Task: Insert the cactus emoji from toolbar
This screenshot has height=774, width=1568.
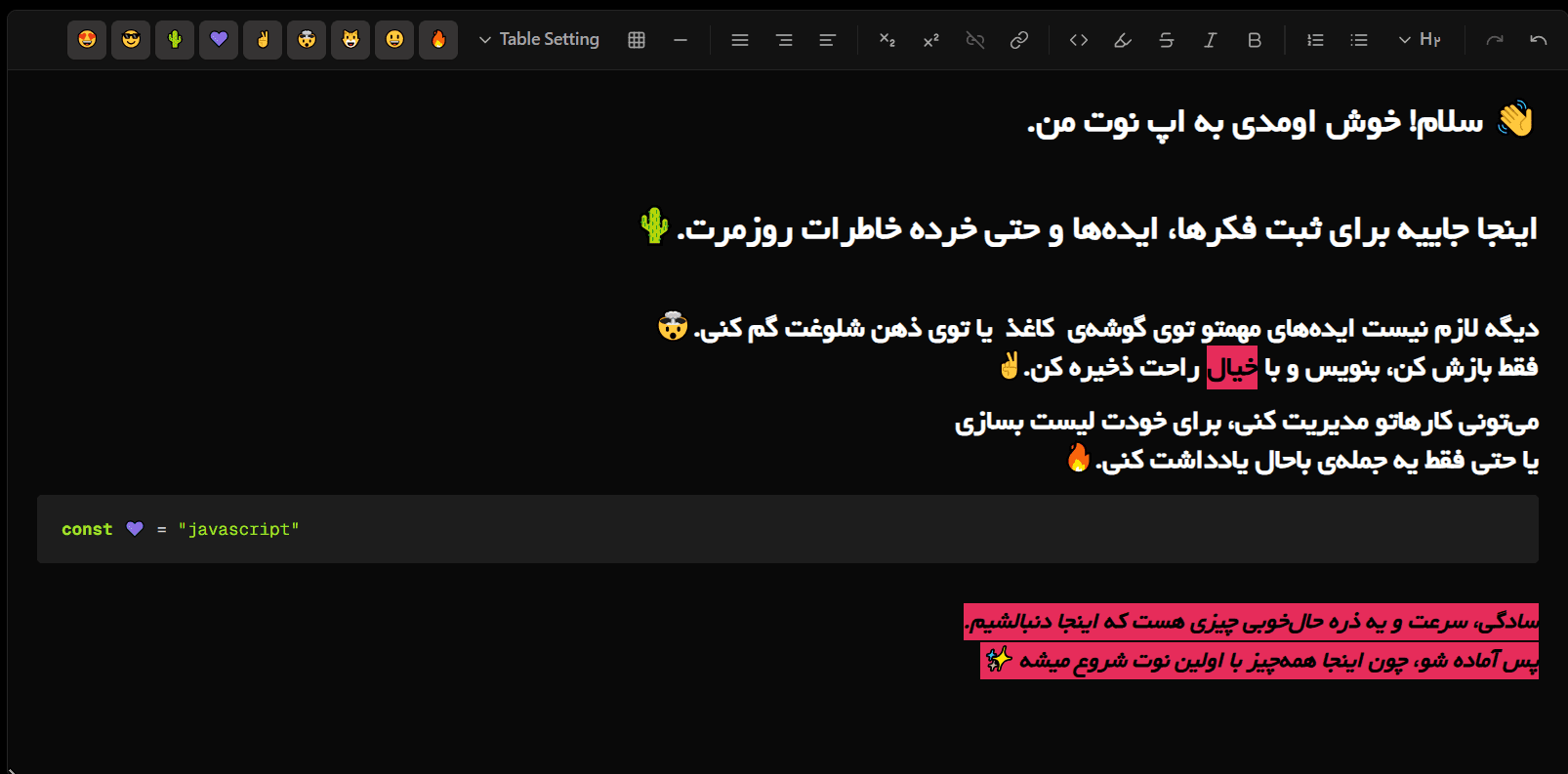Action: point(175,40)
